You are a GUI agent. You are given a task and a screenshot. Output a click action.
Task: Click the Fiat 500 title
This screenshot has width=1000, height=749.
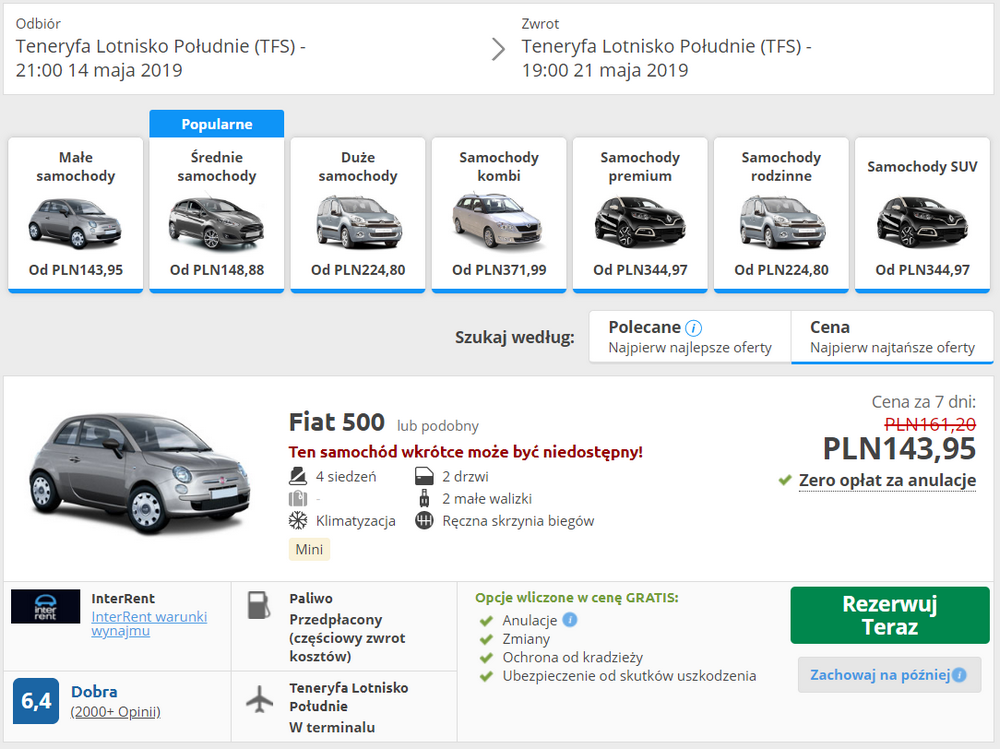point(337,422)
